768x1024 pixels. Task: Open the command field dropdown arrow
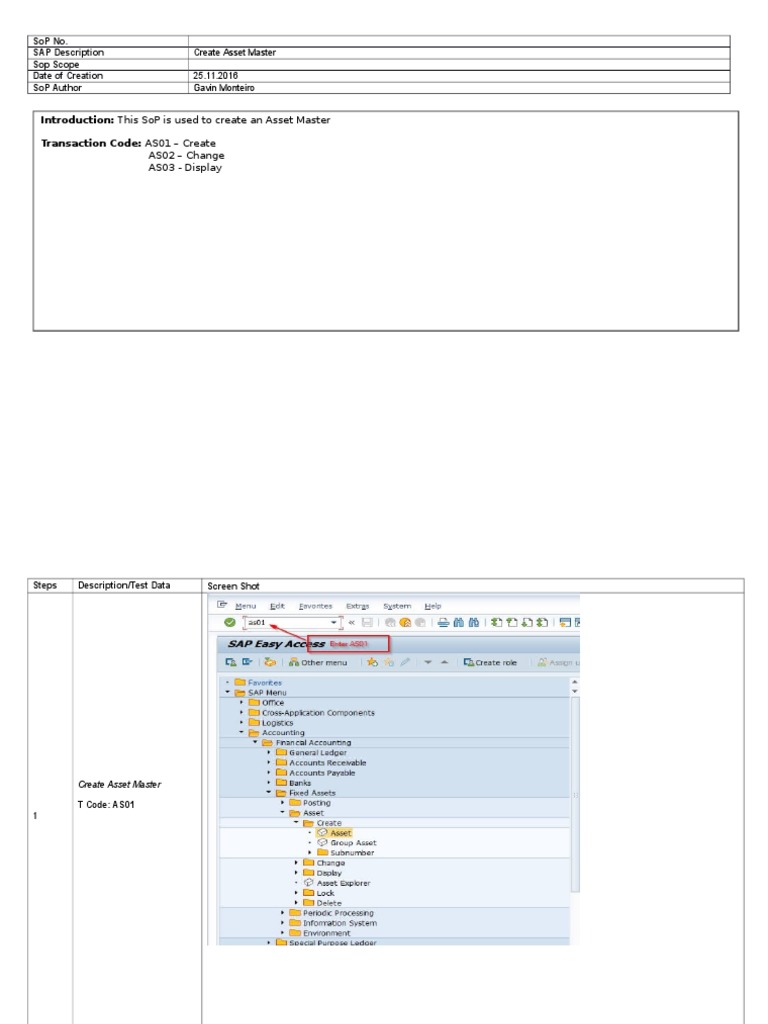pos(334,622)
